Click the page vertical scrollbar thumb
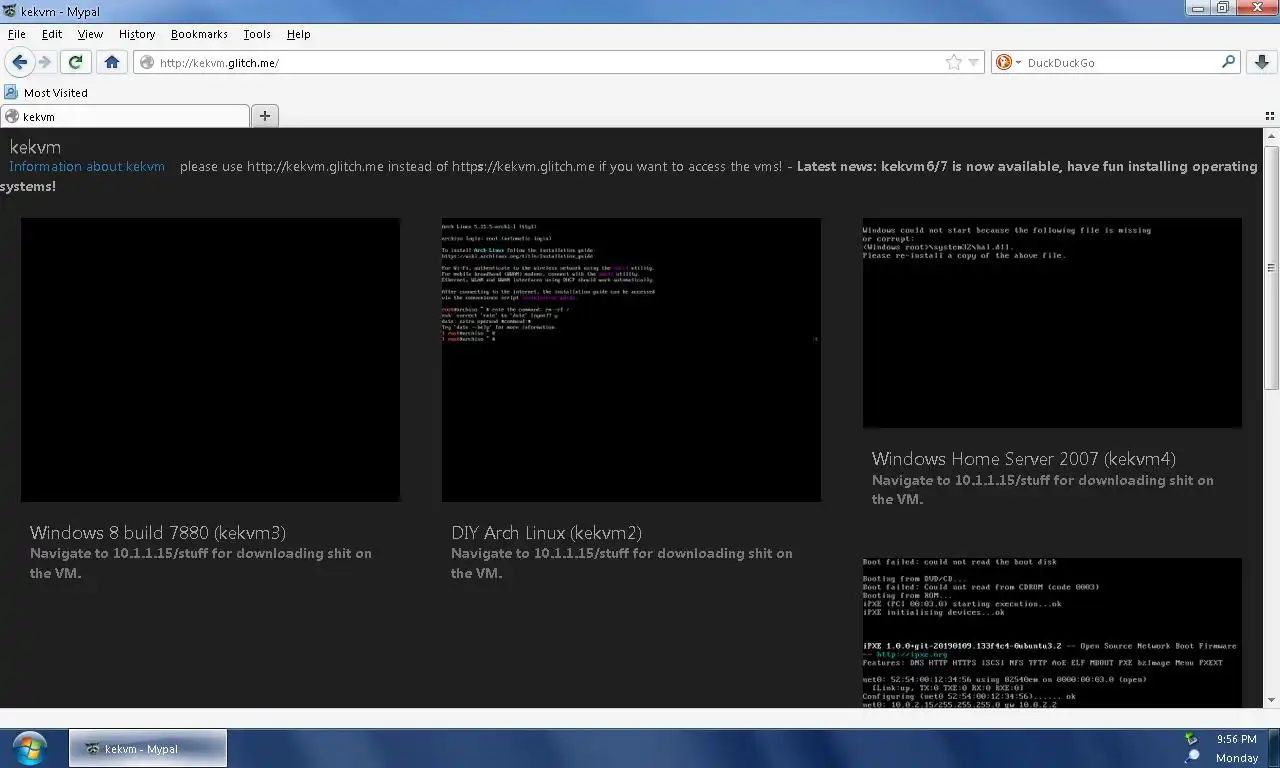Viewport: 1280px width, 768px height. pyautogui.click(x=1271, y=268)
